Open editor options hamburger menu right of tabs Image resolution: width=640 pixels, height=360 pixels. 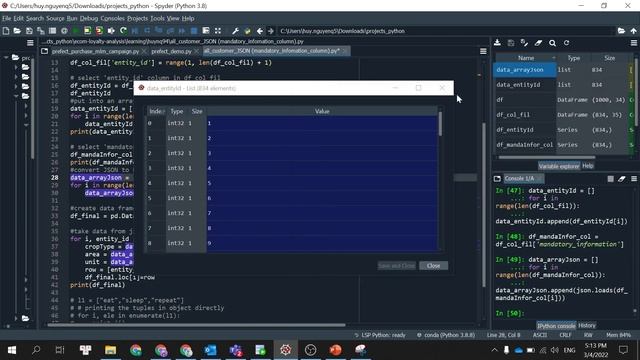(483, 51)
